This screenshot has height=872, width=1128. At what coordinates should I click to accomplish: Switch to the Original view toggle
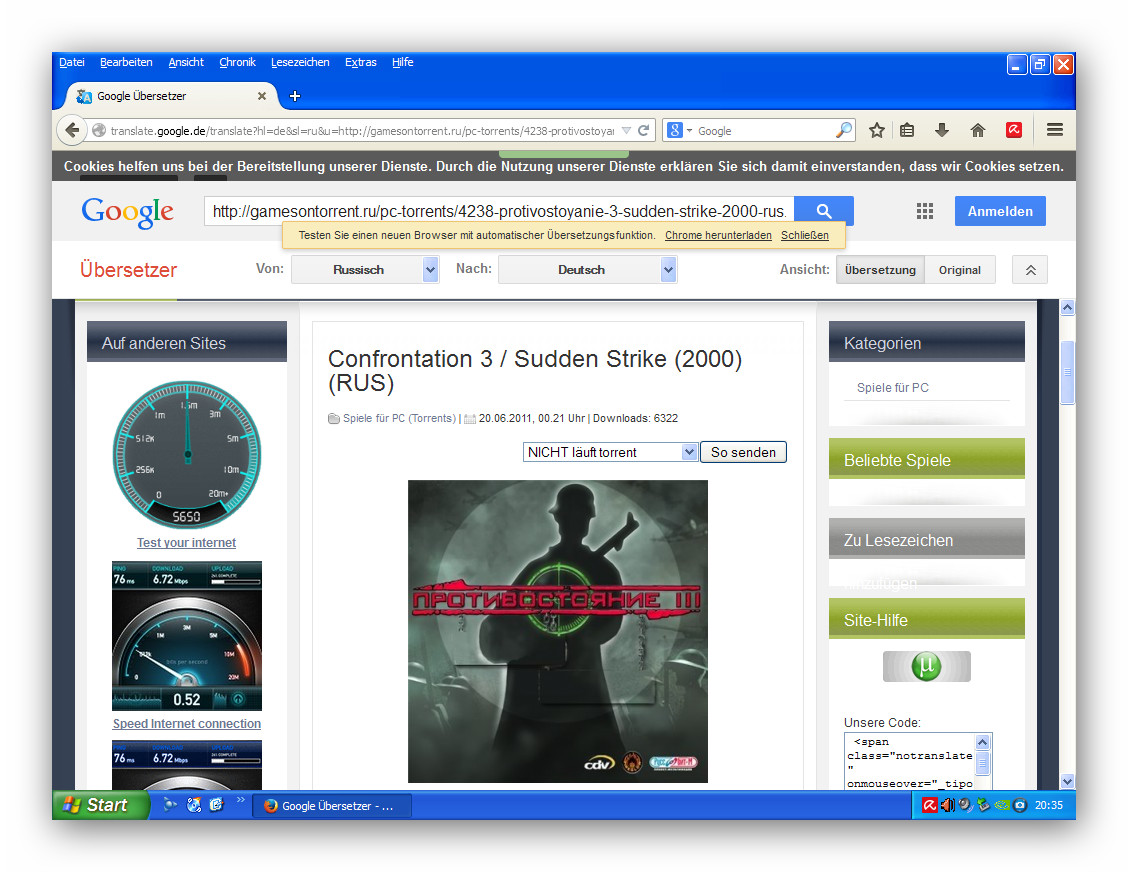960,270
